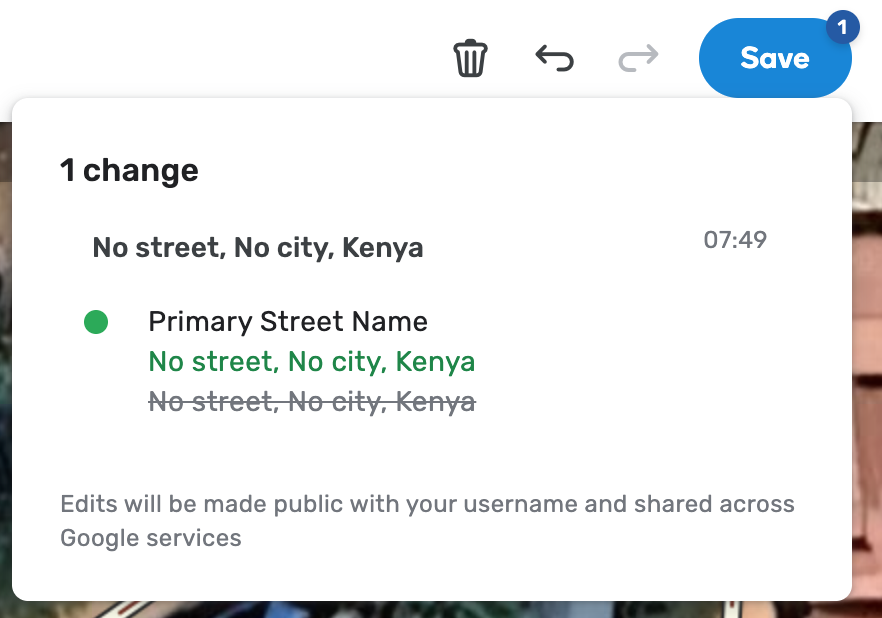Click the word "Kenya" in the green value
Screen dimensions: 882x618
[x=435, y=362]
